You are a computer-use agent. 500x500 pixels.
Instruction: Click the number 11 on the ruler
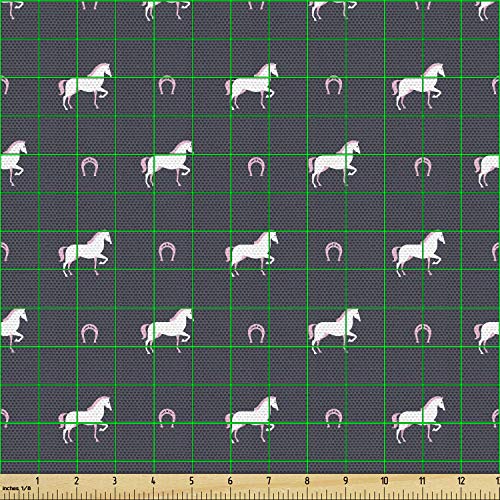point(422,481)
